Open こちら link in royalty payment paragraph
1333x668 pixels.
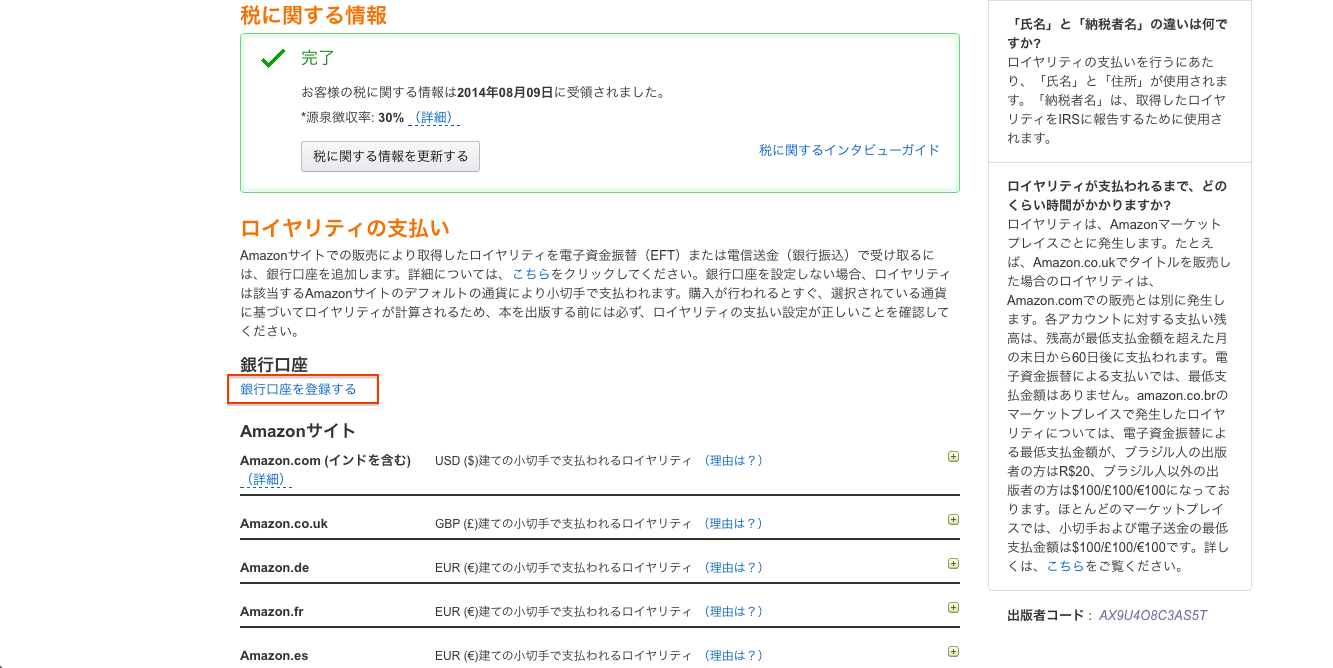point(531,273)
